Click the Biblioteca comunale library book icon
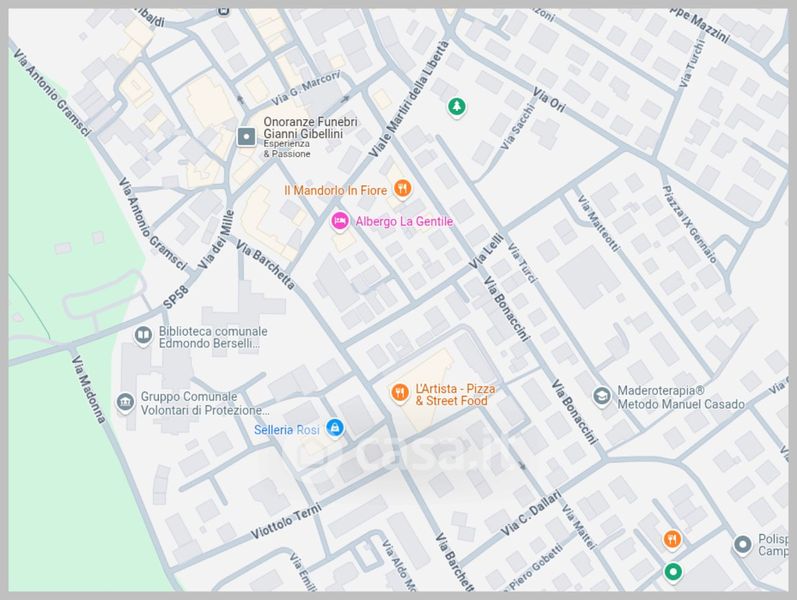This screenshot has height=600, width=797. pyautogui.click(x=143, y=334)
